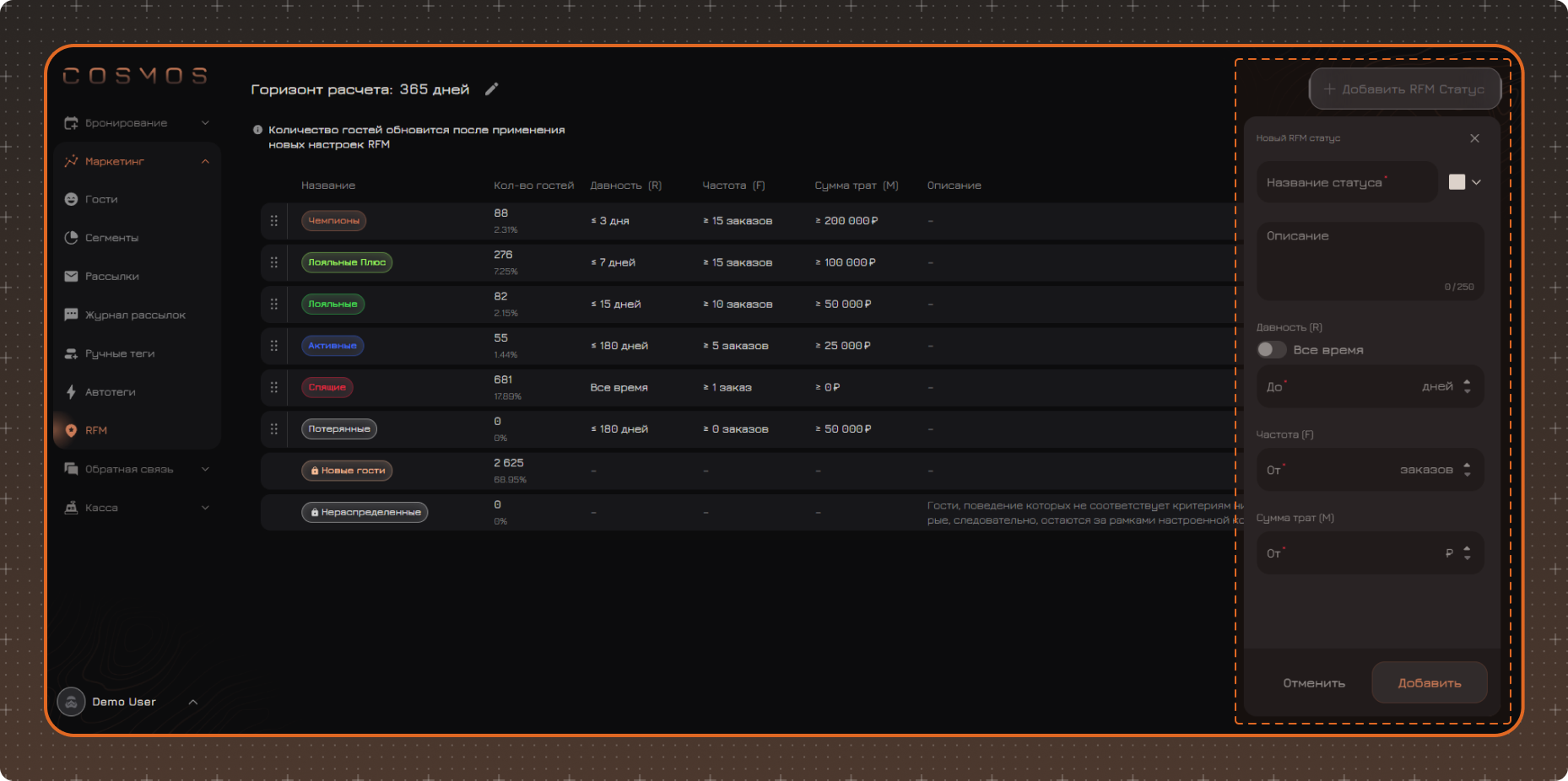Click the drag handle of the Лояльные row
1568x781 pixels.
273,304
